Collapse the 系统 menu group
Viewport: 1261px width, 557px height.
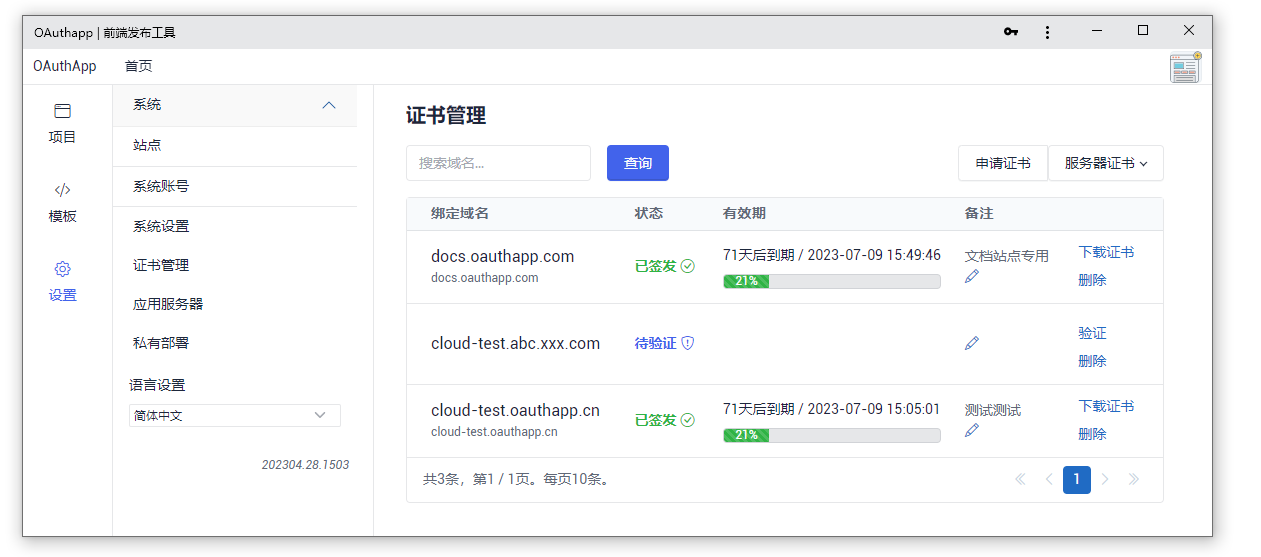235,105
